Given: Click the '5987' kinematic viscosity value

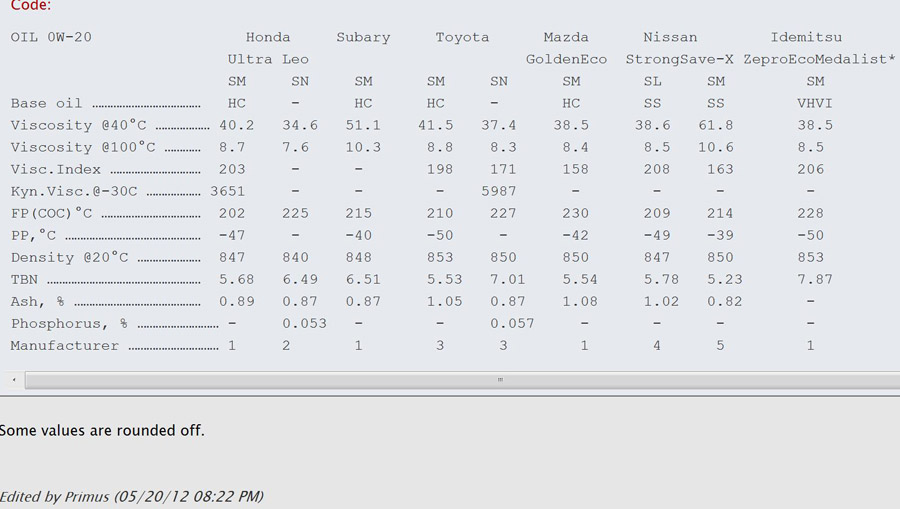Looking at the screenshot, I should [499, 191].
